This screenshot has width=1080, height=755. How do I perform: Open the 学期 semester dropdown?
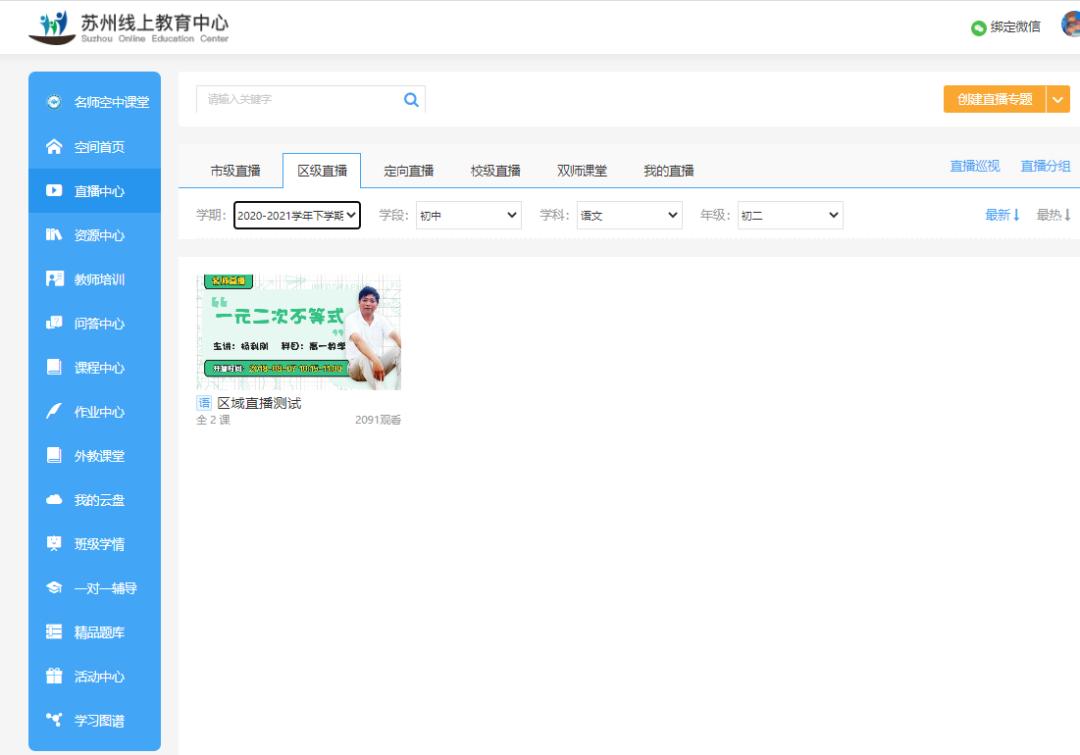(x=298, y=214)
